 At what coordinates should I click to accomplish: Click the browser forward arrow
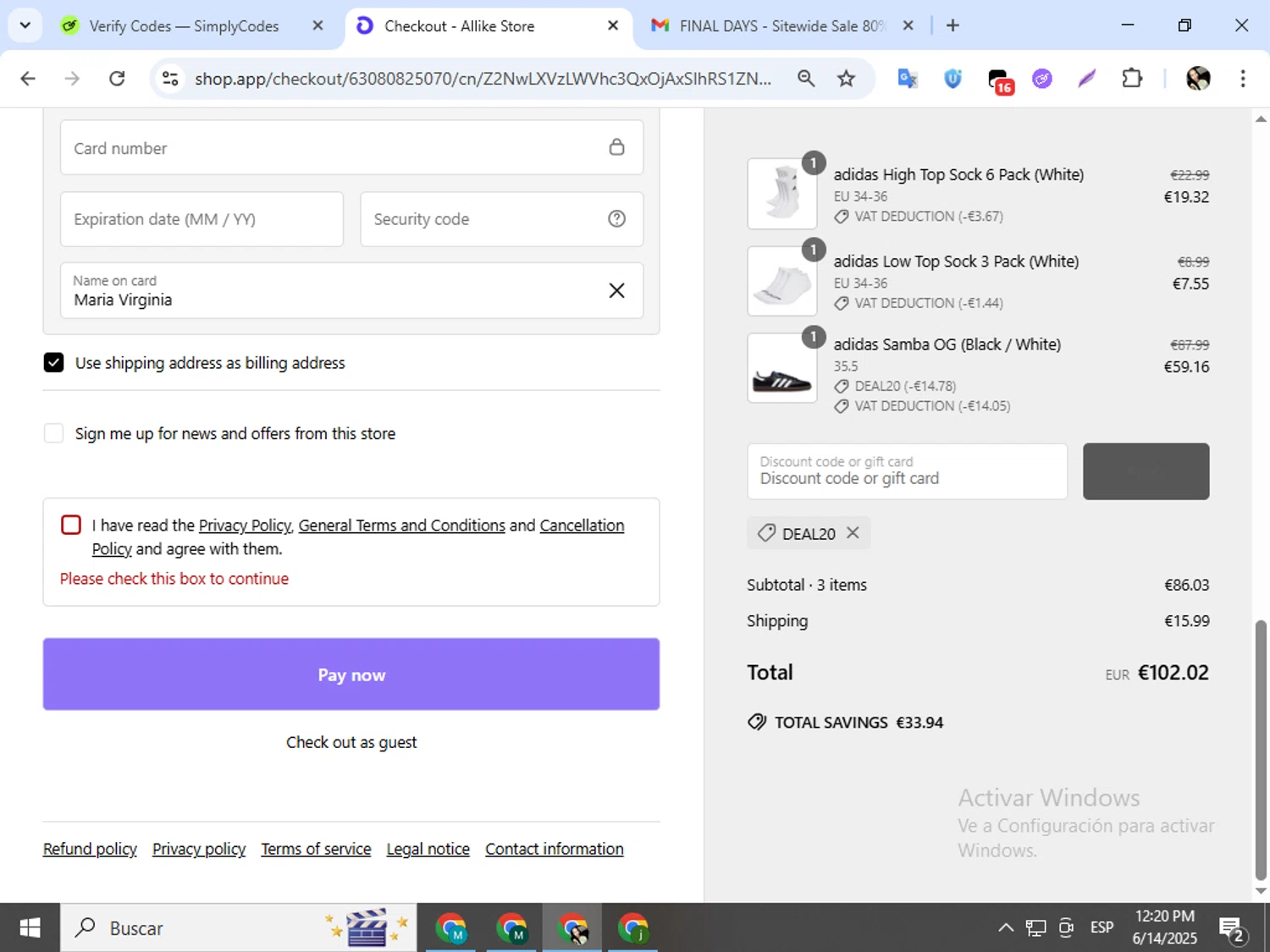[72, 79]
